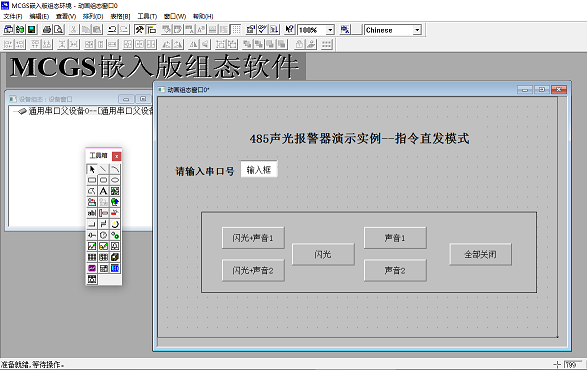The image size is (587, 370).
Task: Toggle the toolbox hammer button
Action: (139, 30)
